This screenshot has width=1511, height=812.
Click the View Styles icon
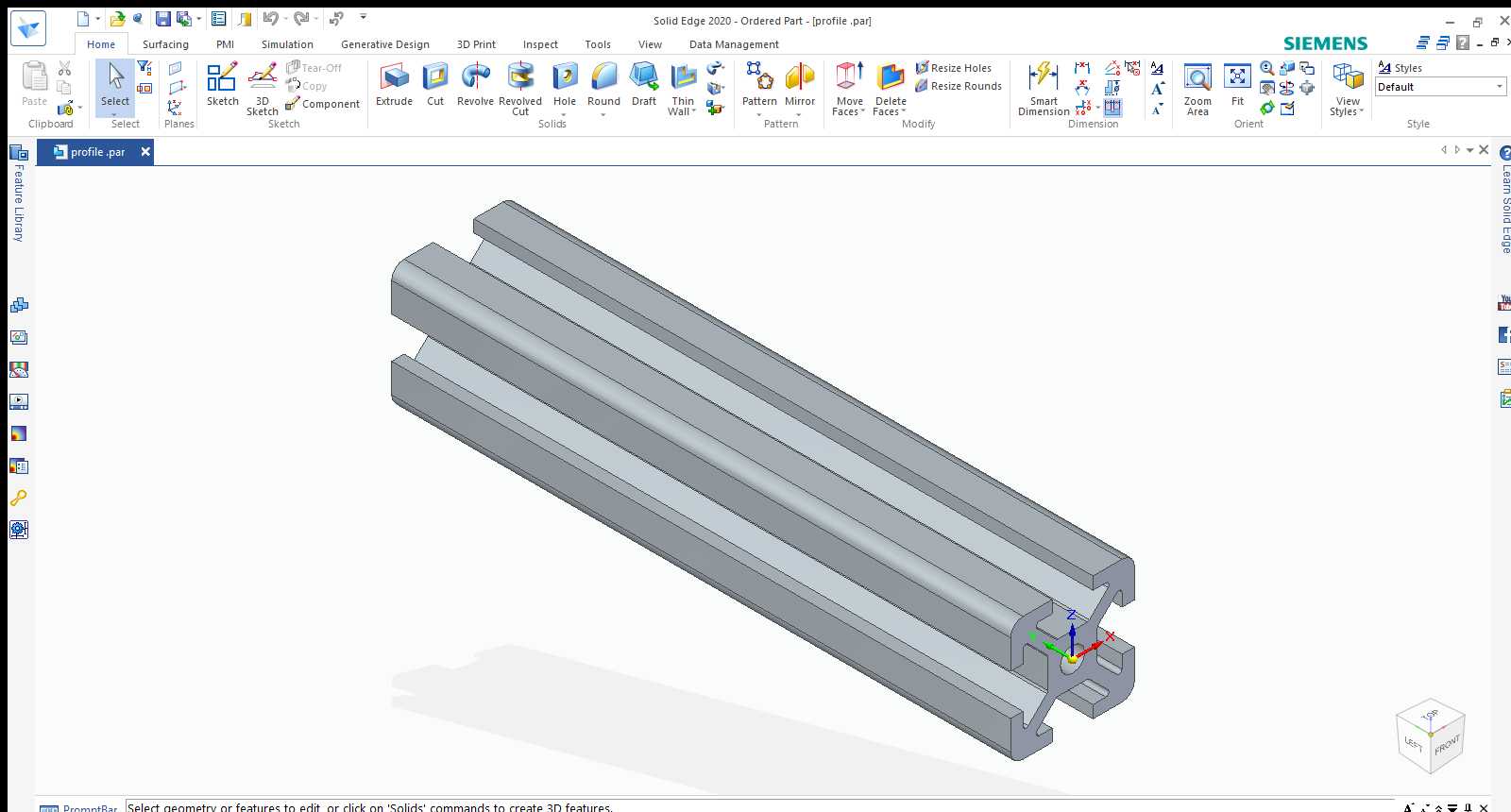pyautogui.click(x=1348, y=77)
